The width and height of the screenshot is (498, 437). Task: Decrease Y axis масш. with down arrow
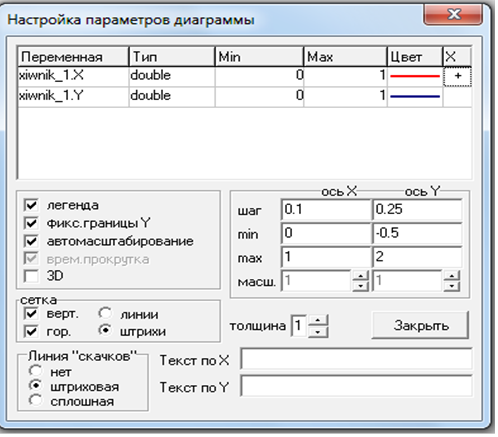(x=452, y=286)
